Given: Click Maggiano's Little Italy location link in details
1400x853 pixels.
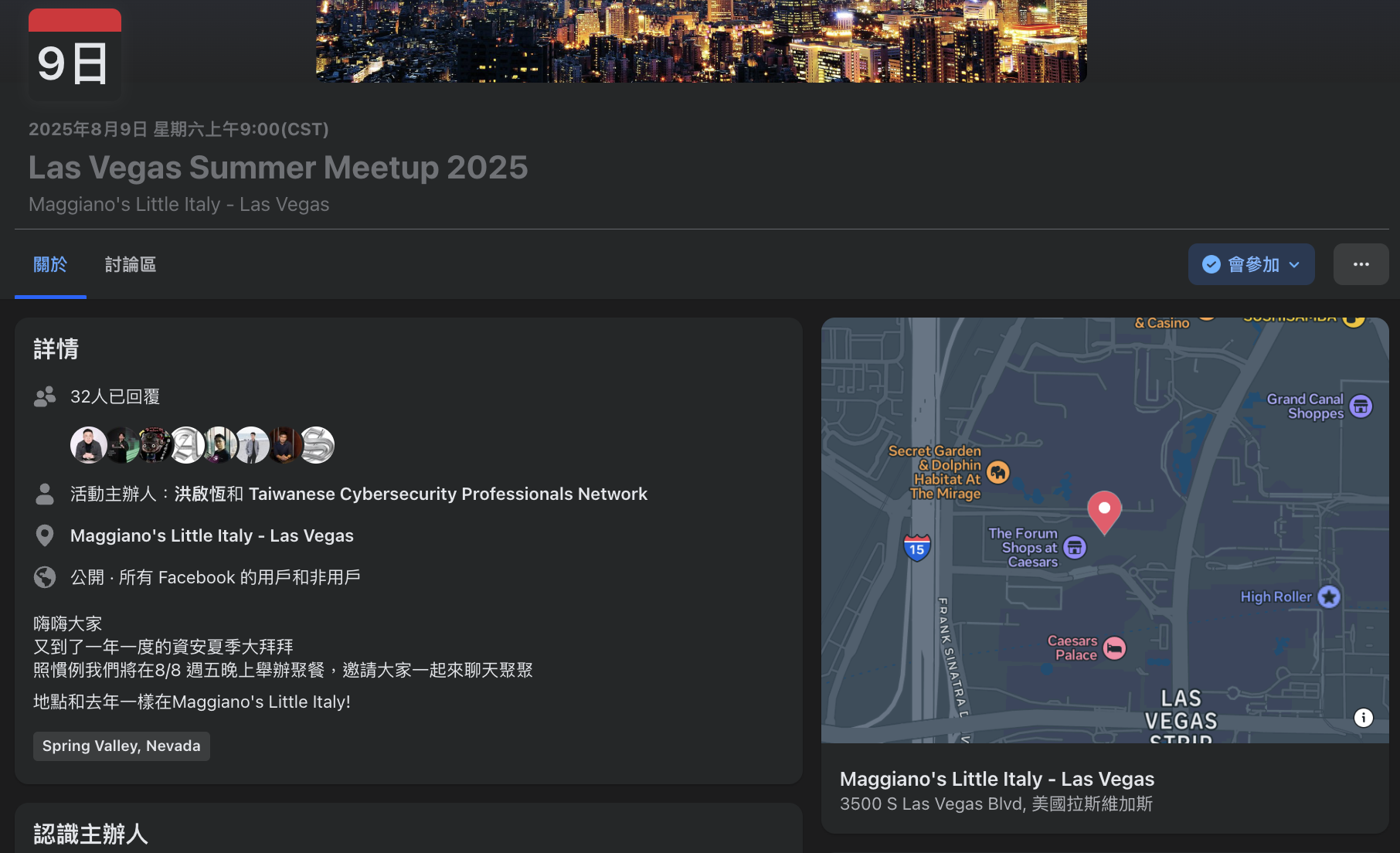Looking at the screenshot, I should point(212,535).
